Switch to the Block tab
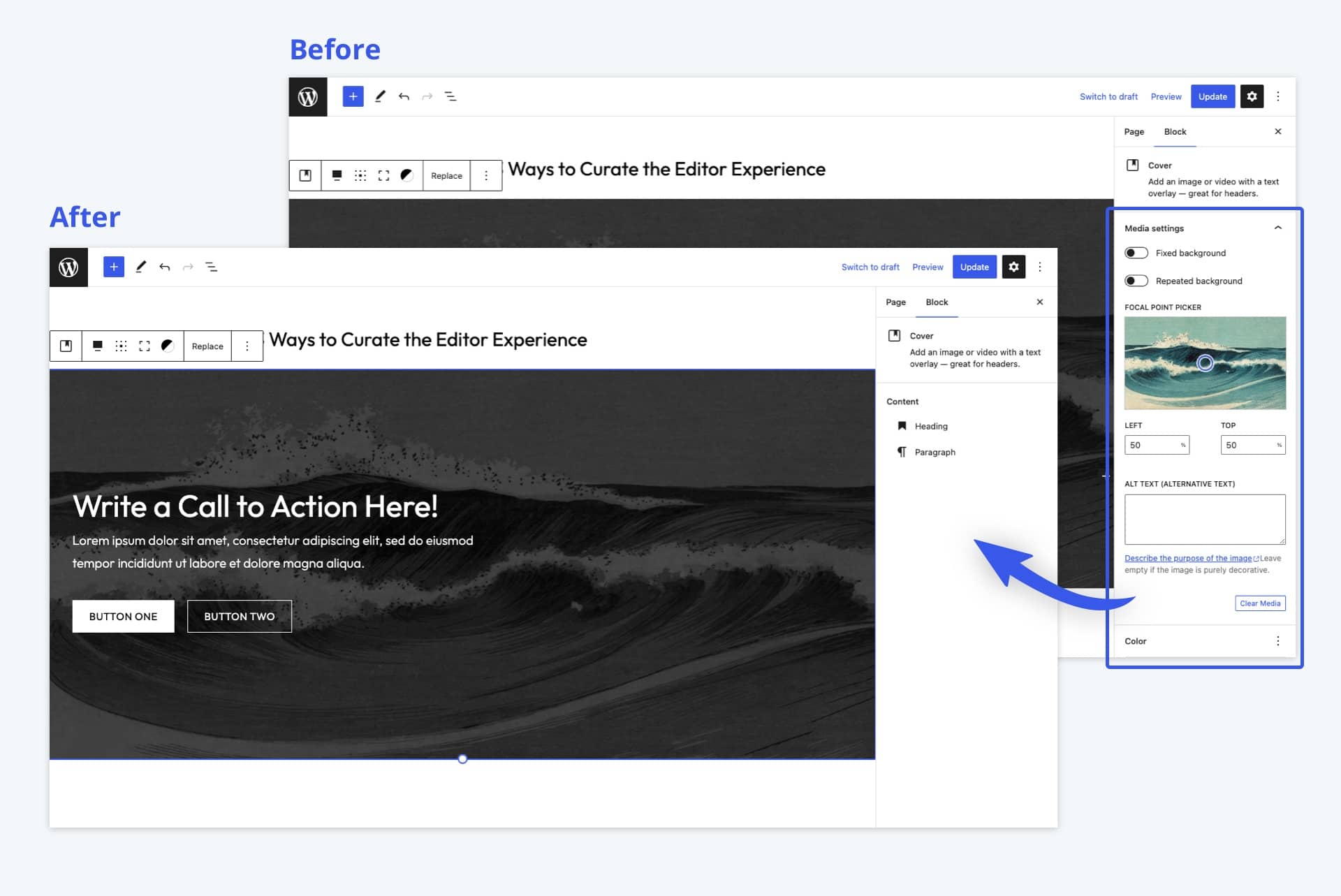 pos(935,302)
